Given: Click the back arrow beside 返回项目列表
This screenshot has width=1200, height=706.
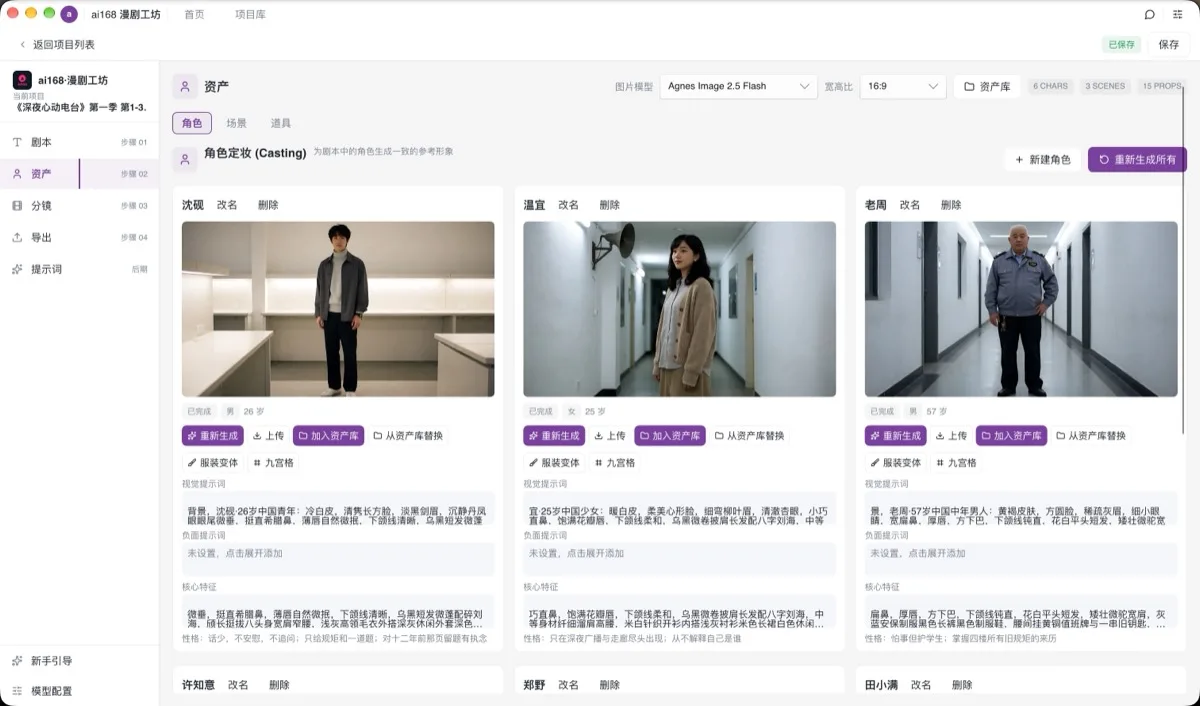Looking at the screenshot, I should pyautogui.click(x=22, y=45).
